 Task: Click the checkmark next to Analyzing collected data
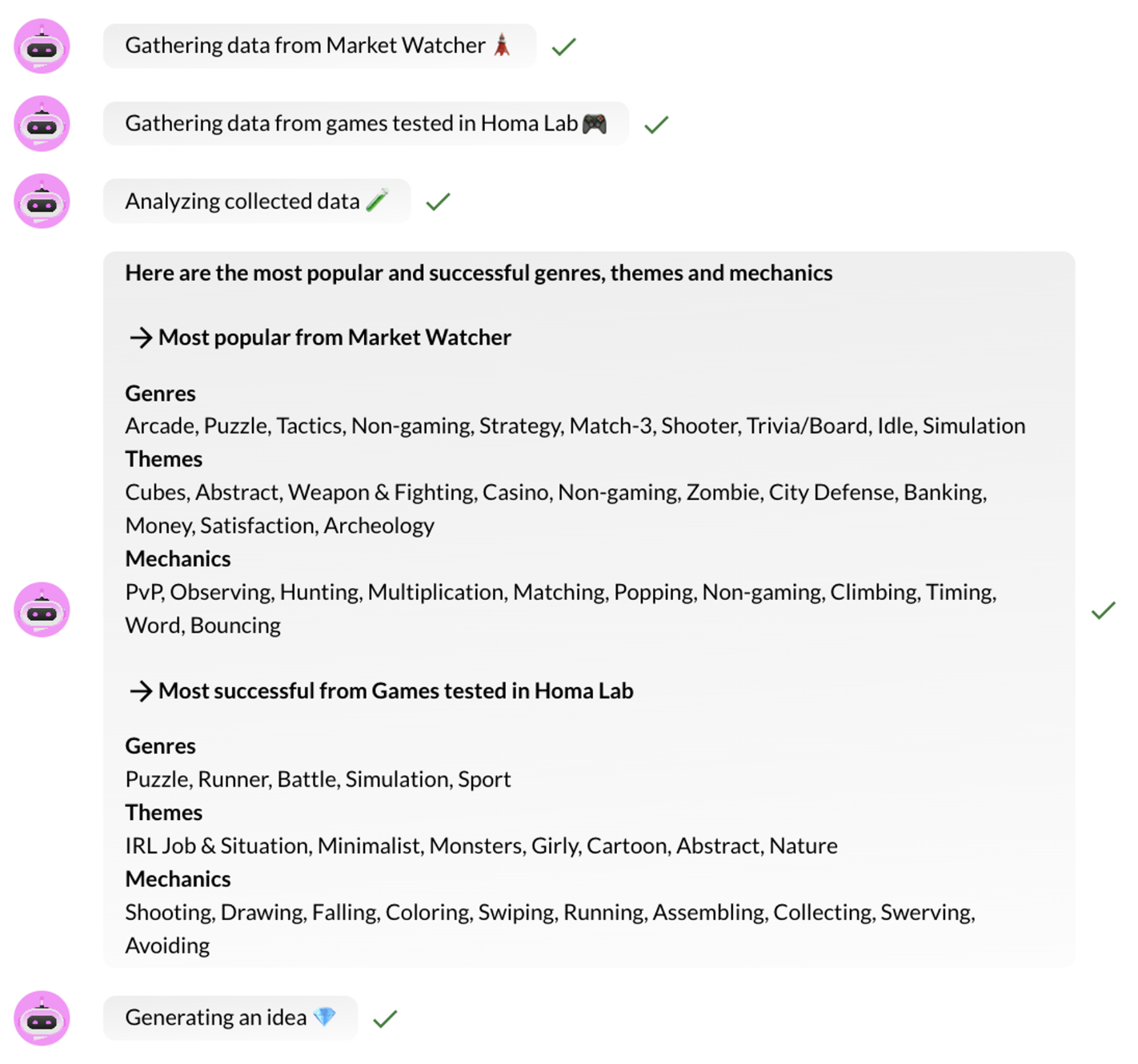[439, 202]
